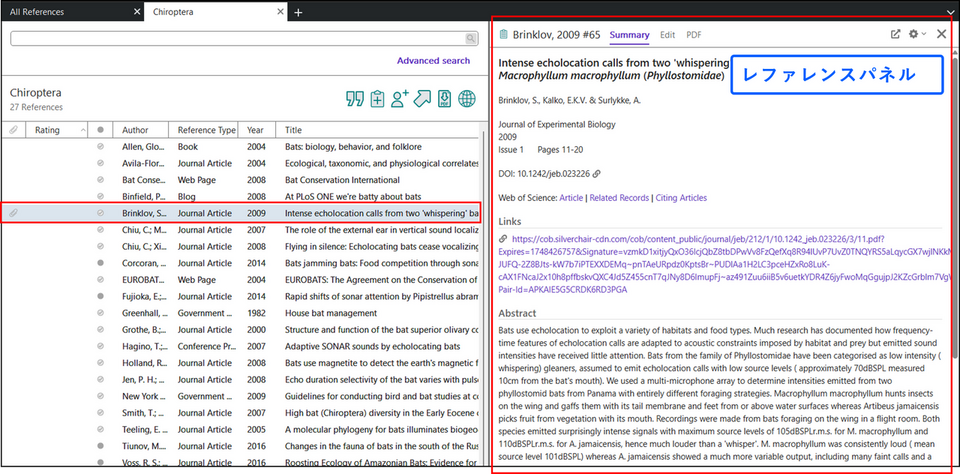
Task: Select the Brinklov 2009 Journal Article row
Action: coord(241,213)
